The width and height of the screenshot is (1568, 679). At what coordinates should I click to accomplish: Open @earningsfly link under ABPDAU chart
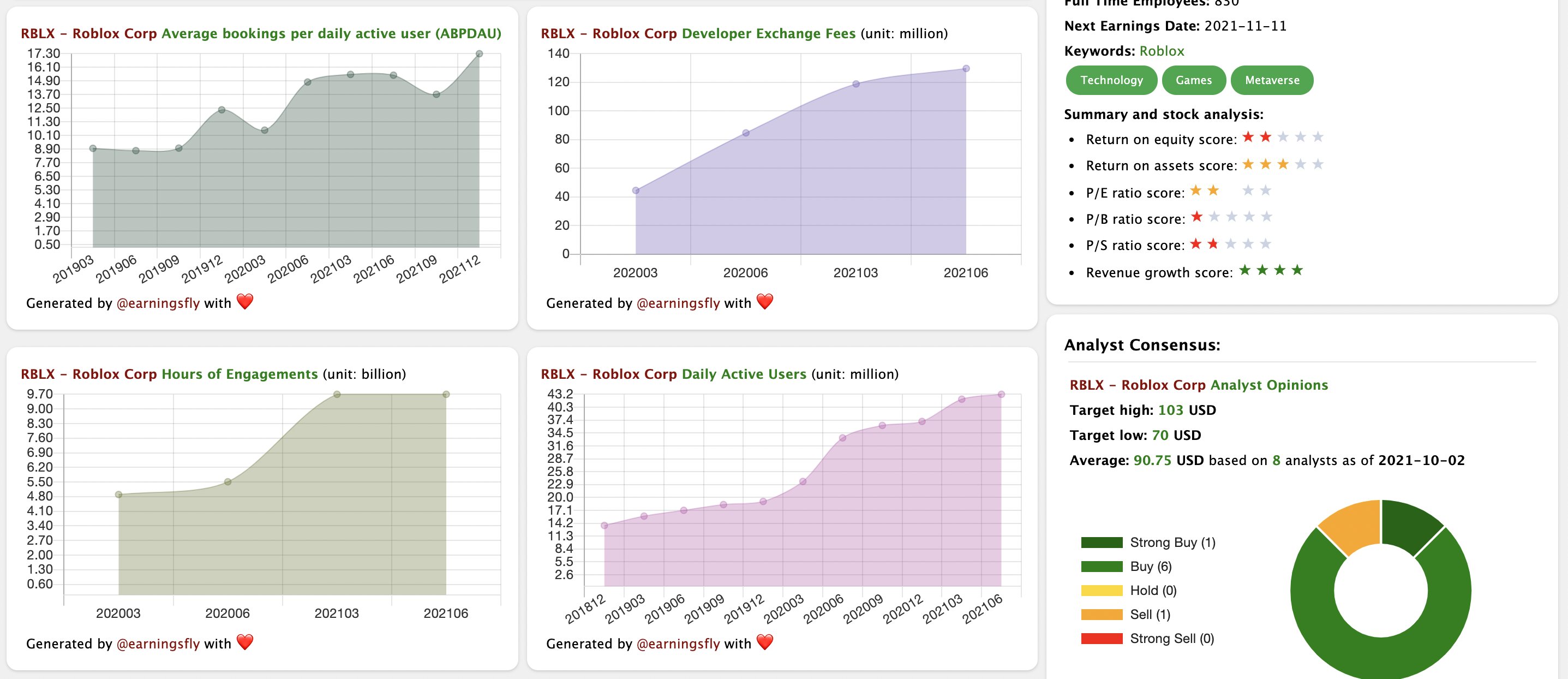[x=158, y=303]
